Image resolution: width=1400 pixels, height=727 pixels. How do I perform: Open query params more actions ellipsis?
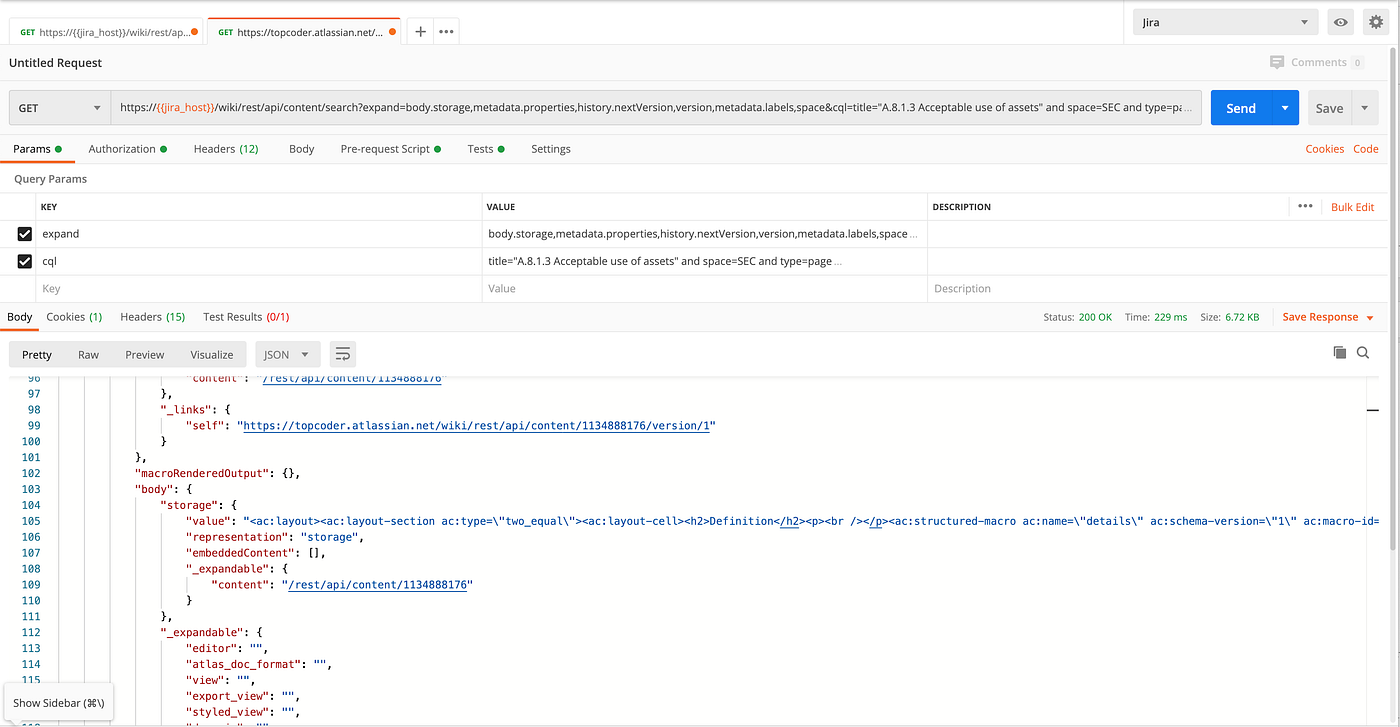[x=1305, y=206]
